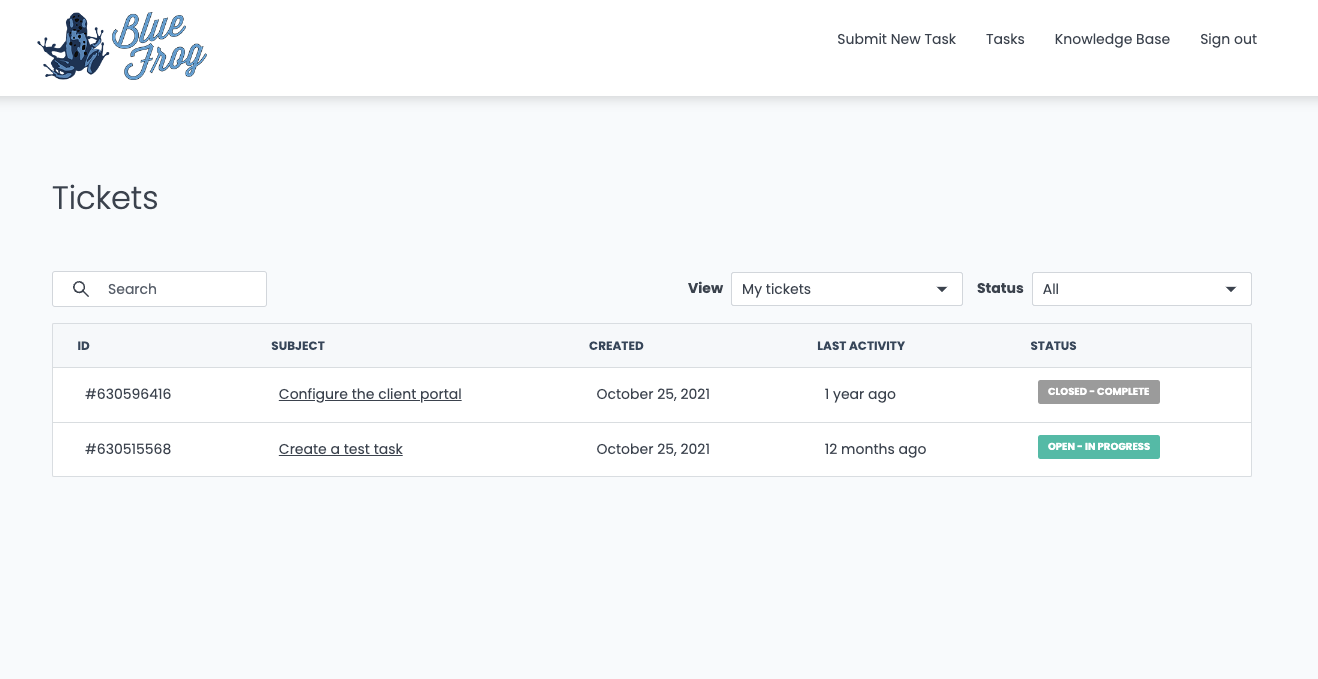Open the Configure the client portal ticket

(369, 394)
